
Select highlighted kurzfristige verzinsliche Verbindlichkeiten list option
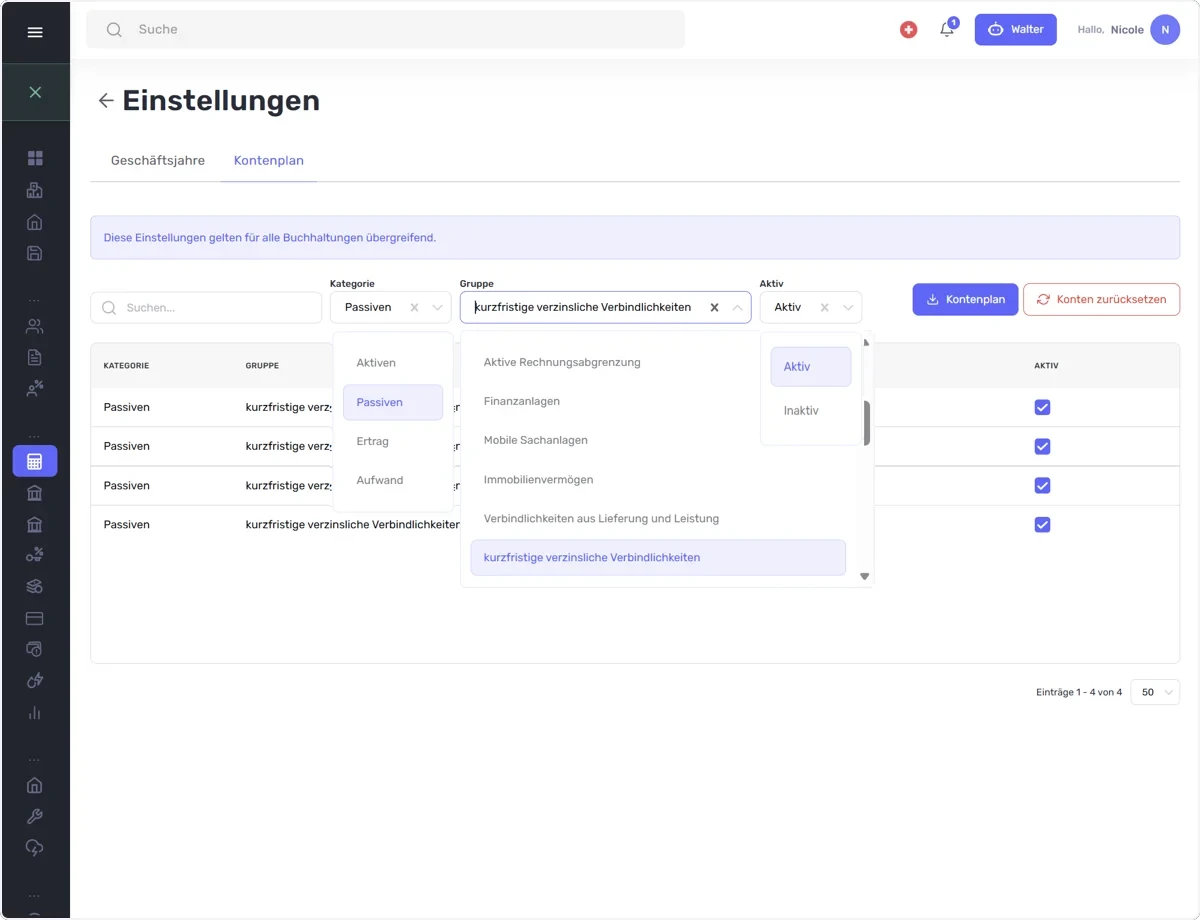tap(658, 558)
